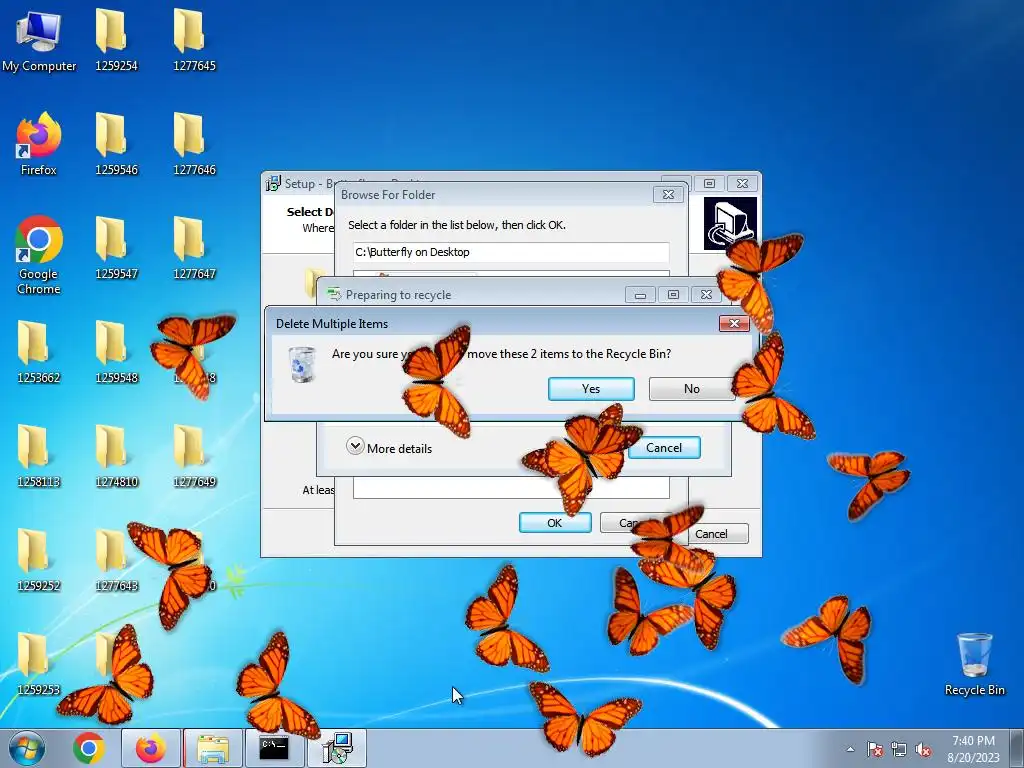The width and height of the screenshot is (1024, 768).
Task: Decline deletion with the No button
Action: coord(692,389)
